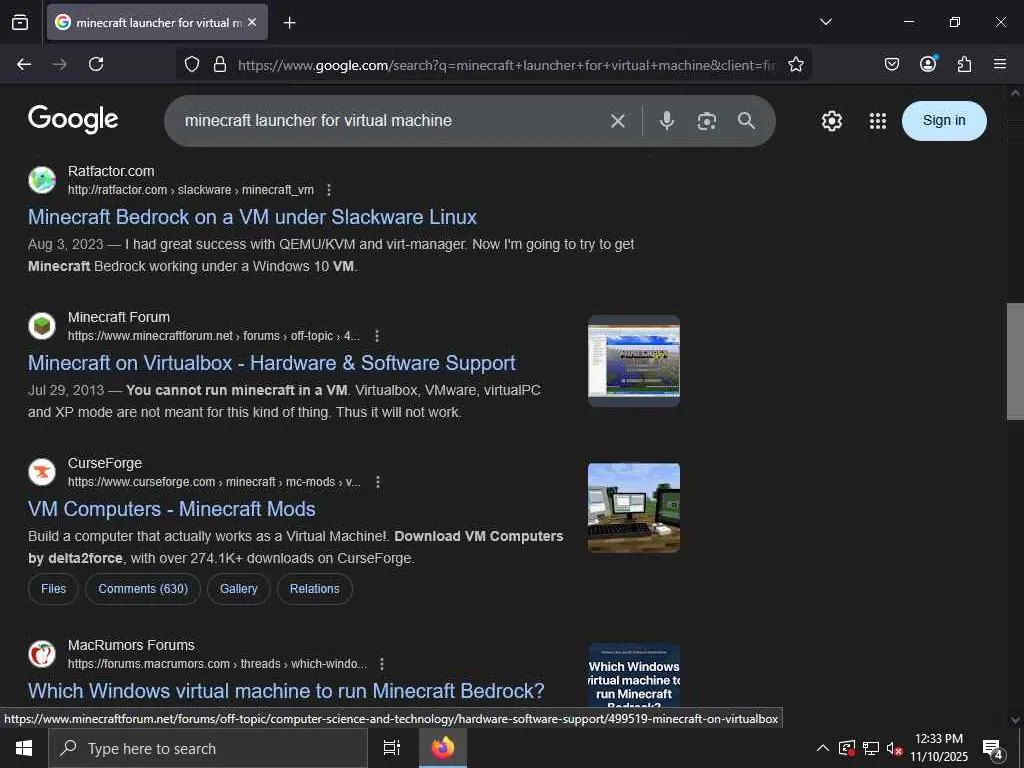Save page to Pocket

coord(891,64)
